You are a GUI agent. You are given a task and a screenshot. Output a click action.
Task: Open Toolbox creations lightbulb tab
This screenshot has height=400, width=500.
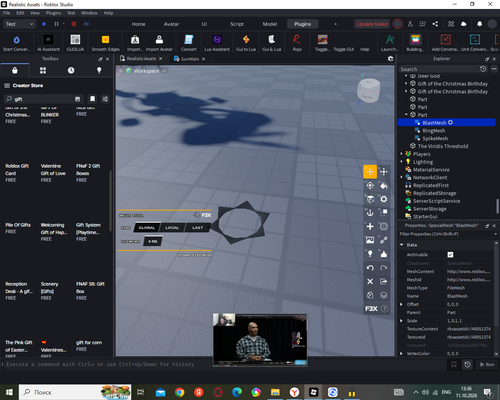point(99,70)
